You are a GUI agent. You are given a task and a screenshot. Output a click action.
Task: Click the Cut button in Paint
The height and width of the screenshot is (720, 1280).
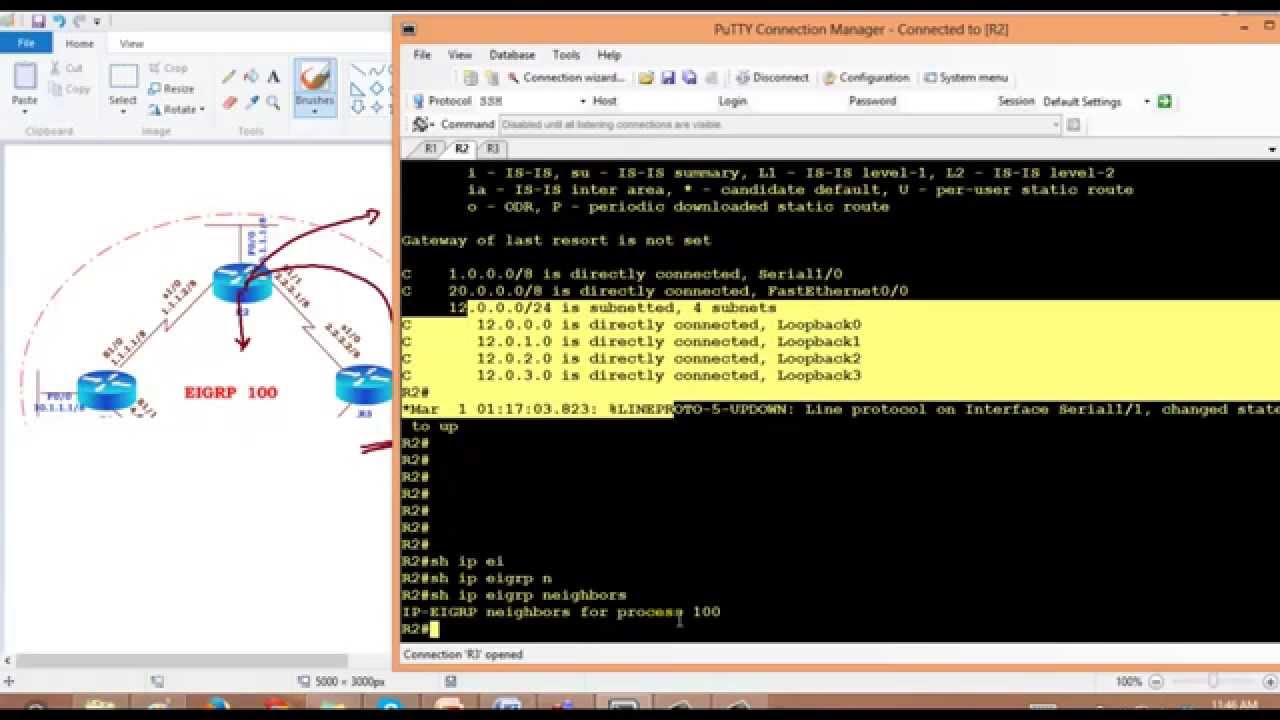point(66,68)
